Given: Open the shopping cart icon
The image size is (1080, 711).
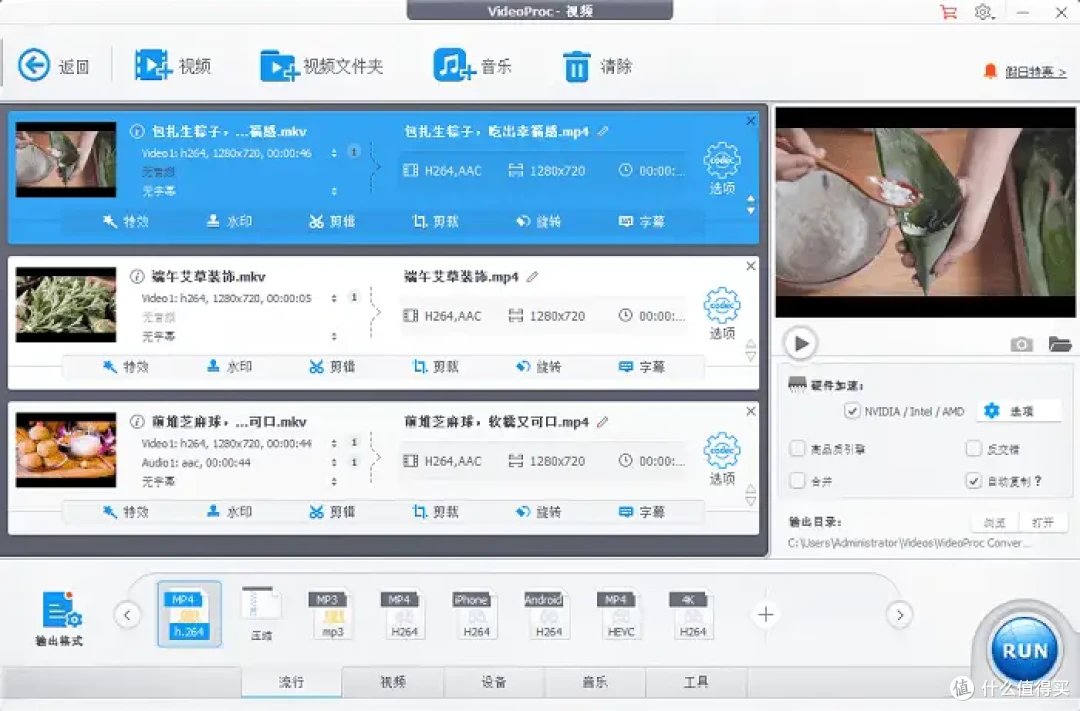Looking at the screenshot, I should 948,12.
